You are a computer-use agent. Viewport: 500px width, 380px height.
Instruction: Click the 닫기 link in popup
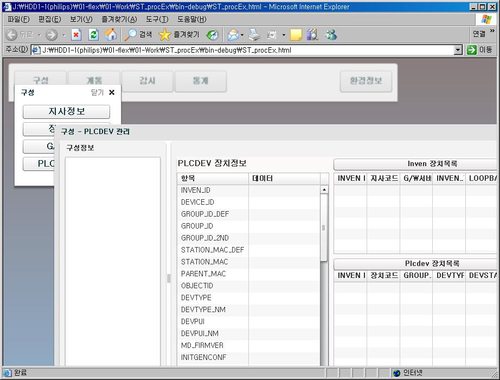(97, 92)
